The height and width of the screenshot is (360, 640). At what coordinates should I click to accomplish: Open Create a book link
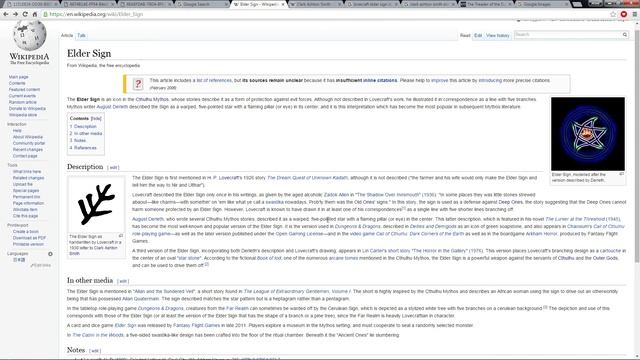coord(26,231)
